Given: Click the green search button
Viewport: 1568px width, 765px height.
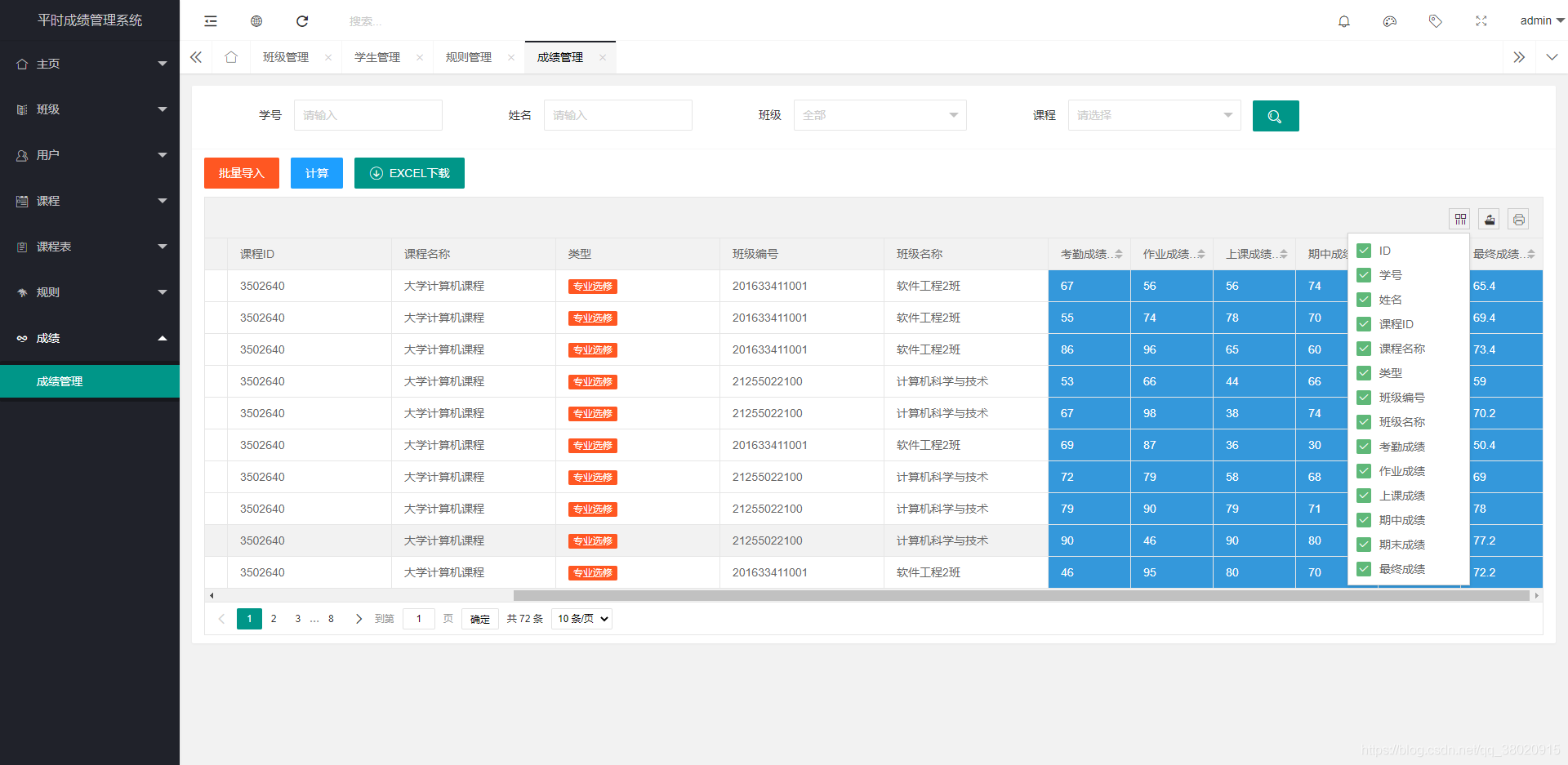Looking at the screenshot, I should click(1276, 116).
